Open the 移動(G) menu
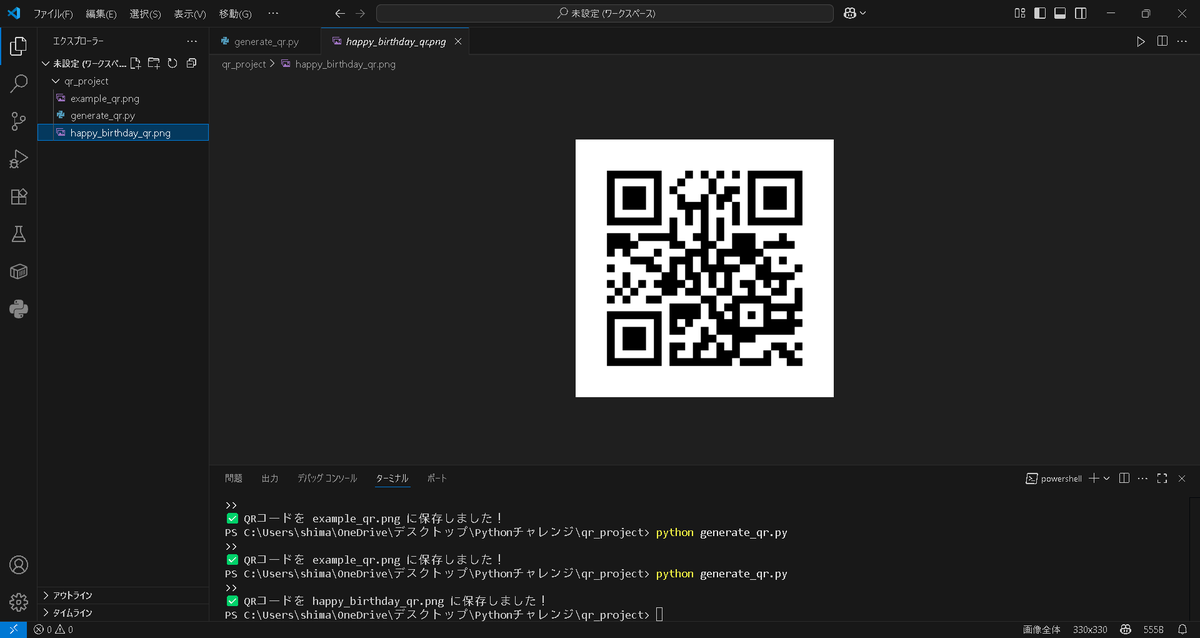The height and width of the screenshot is (638, 1200). pyautogui.click(x=235, y=14)
